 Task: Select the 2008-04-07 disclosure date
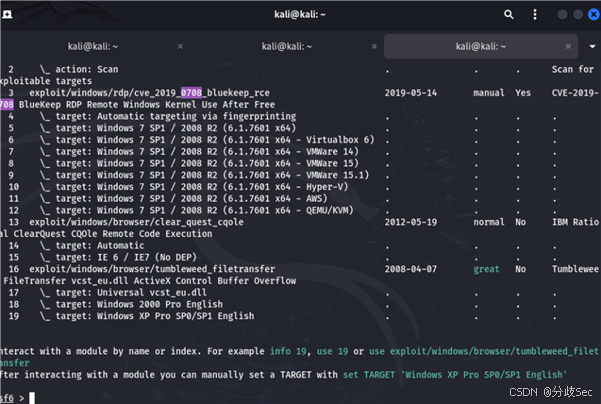411,269
